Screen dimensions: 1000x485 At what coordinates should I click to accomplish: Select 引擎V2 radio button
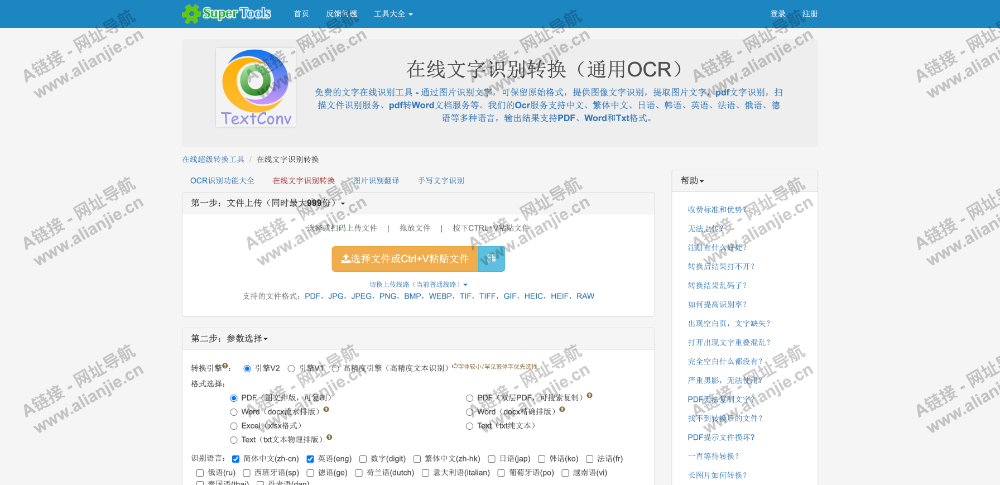pos(247,368)
